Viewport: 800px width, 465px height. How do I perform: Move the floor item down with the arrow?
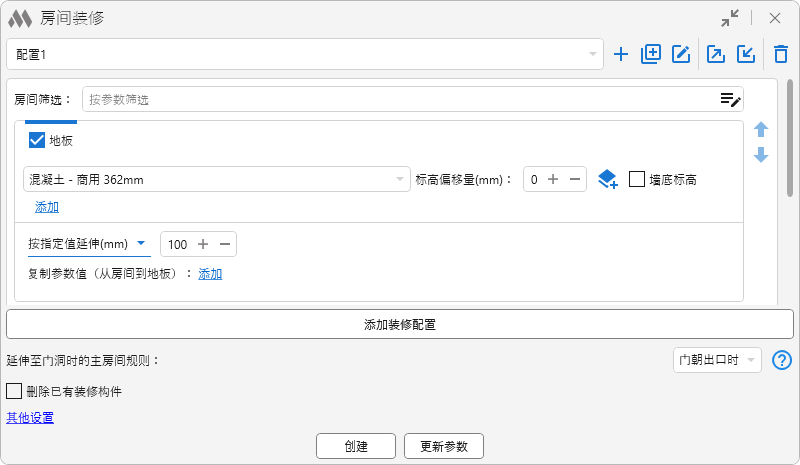click(x=761, y=155)
